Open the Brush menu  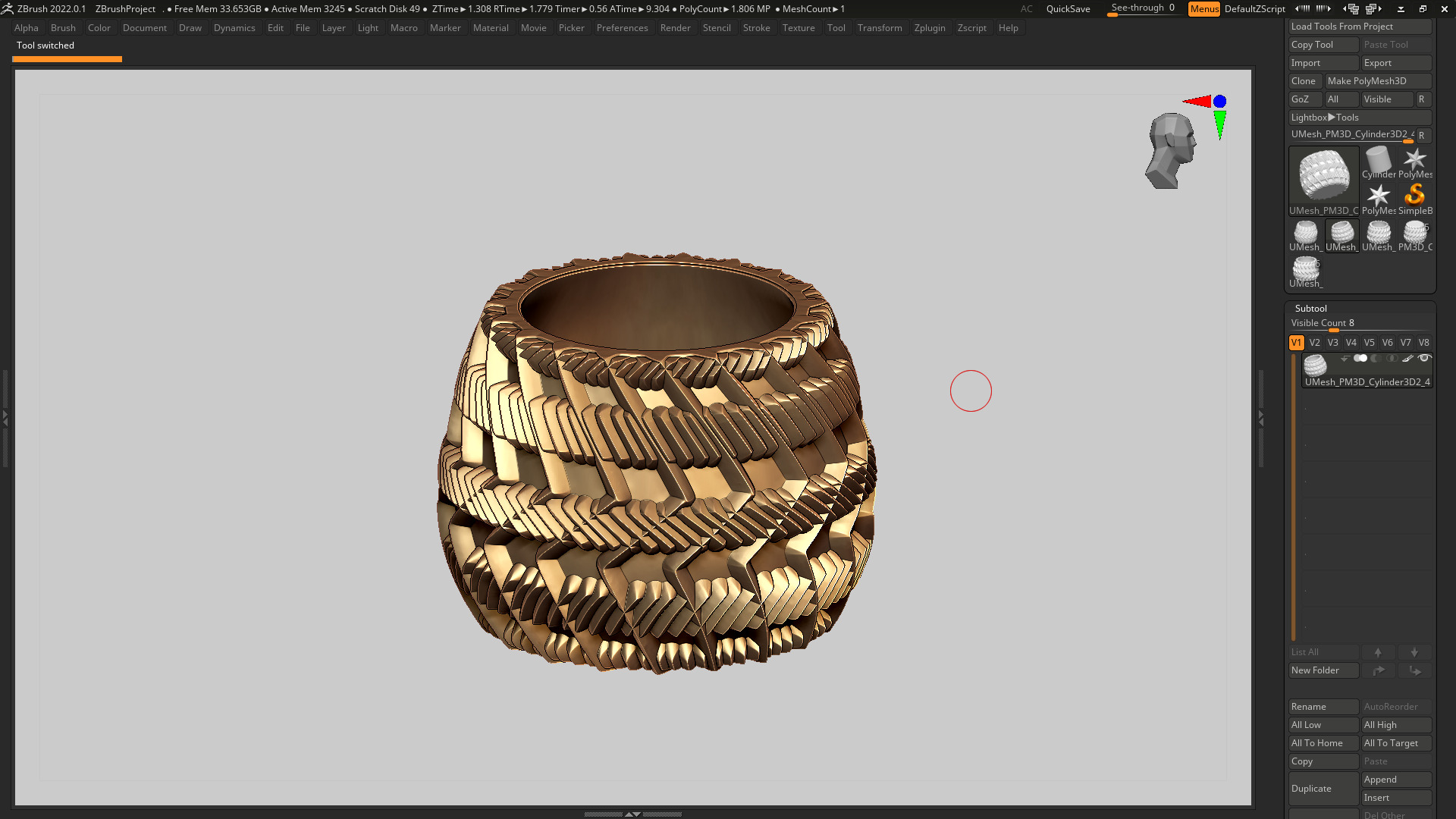[63, 28]
